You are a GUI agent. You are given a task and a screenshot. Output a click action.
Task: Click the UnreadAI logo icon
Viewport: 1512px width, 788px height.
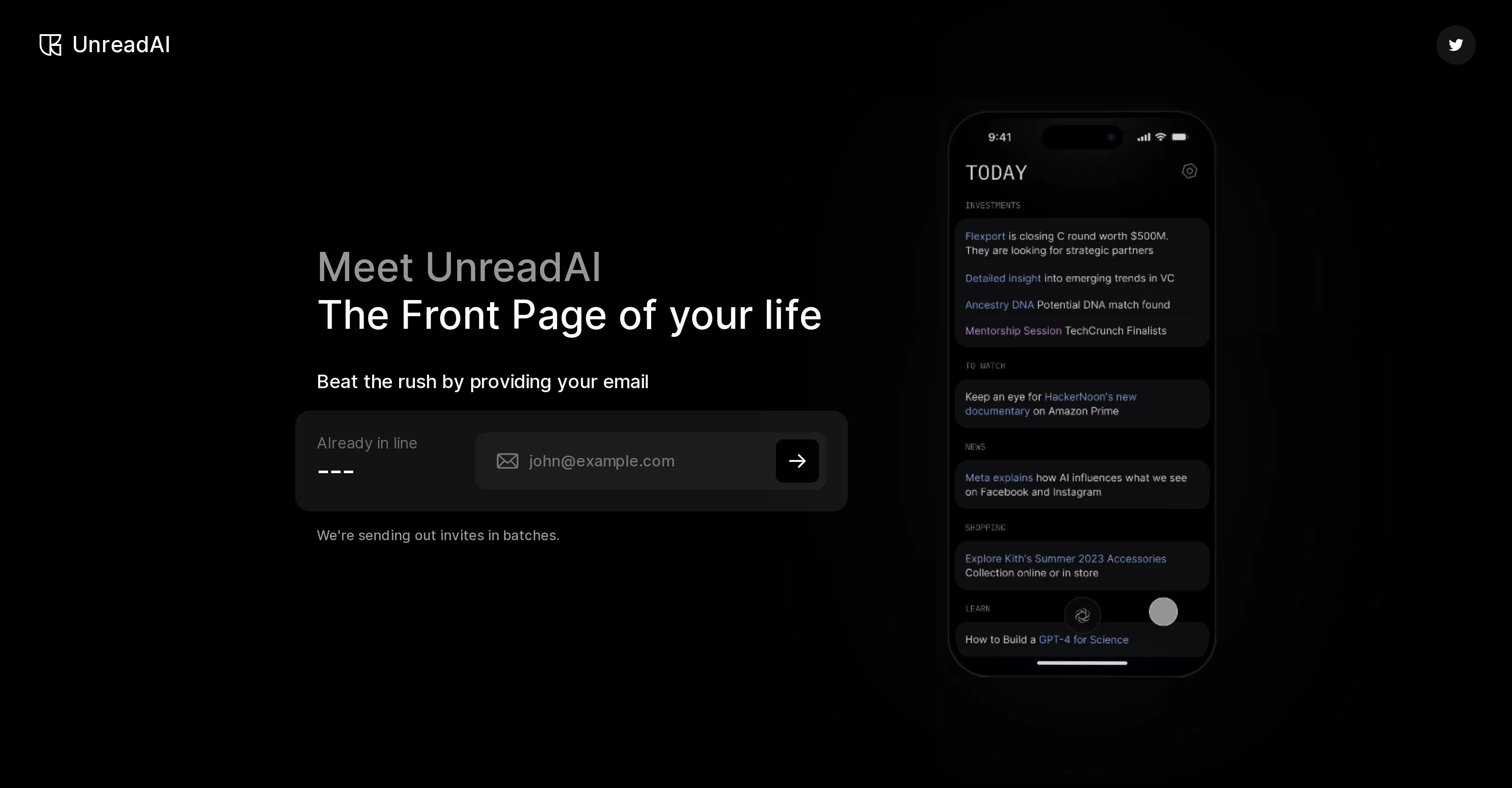coord(49,45)
